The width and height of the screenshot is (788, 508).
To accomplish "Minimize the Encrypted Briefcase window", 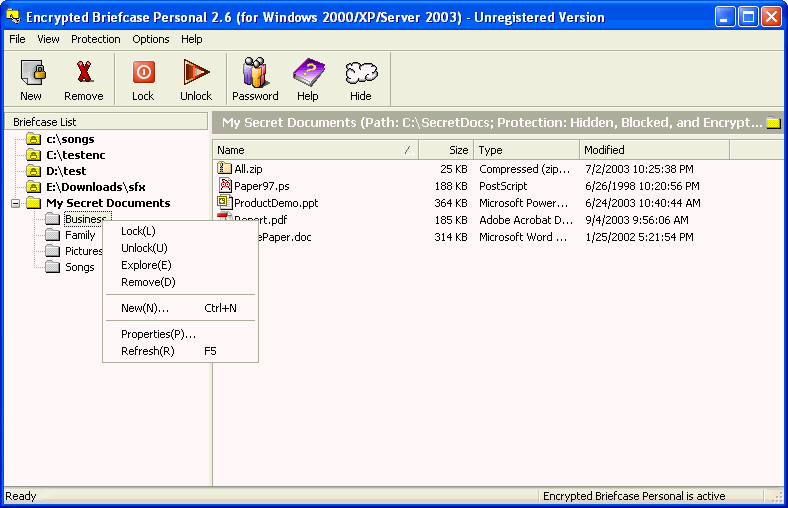I will pyautogui.click(x=724, y=17).
